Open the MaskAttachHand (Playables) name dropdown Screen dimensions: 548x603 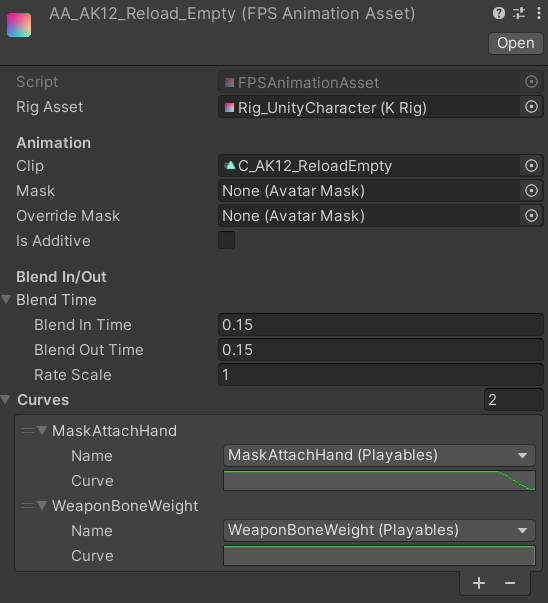tap(379, 455)
